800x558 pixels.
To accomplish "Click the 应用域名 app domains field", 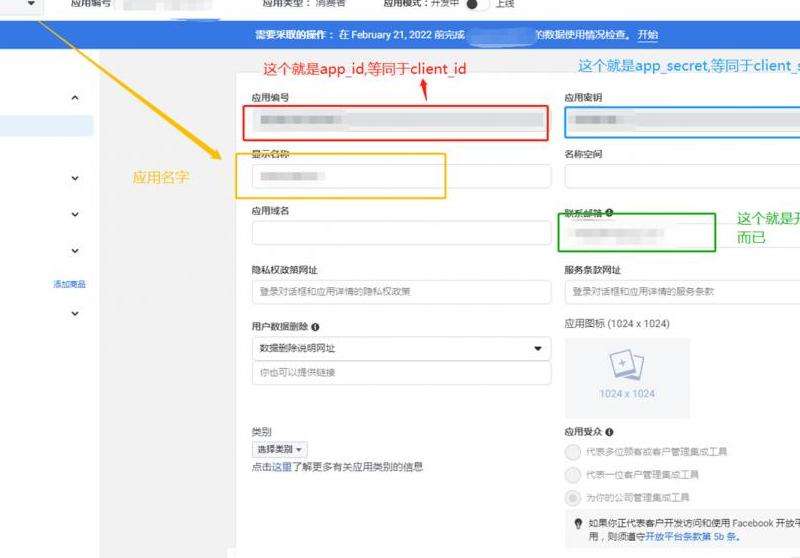I will pos(402,233).
